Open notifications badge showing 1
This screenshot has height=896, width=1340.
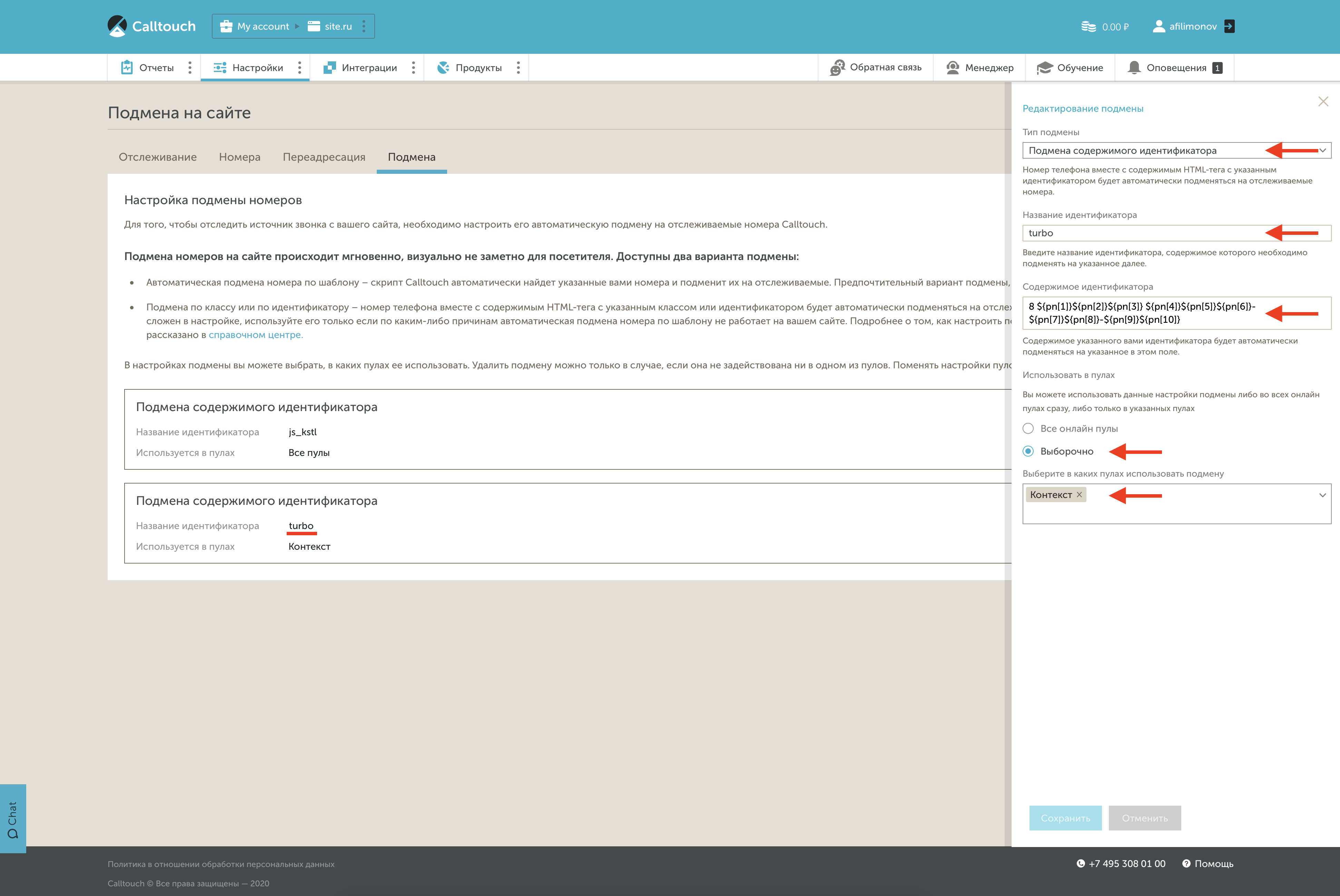1217,68
